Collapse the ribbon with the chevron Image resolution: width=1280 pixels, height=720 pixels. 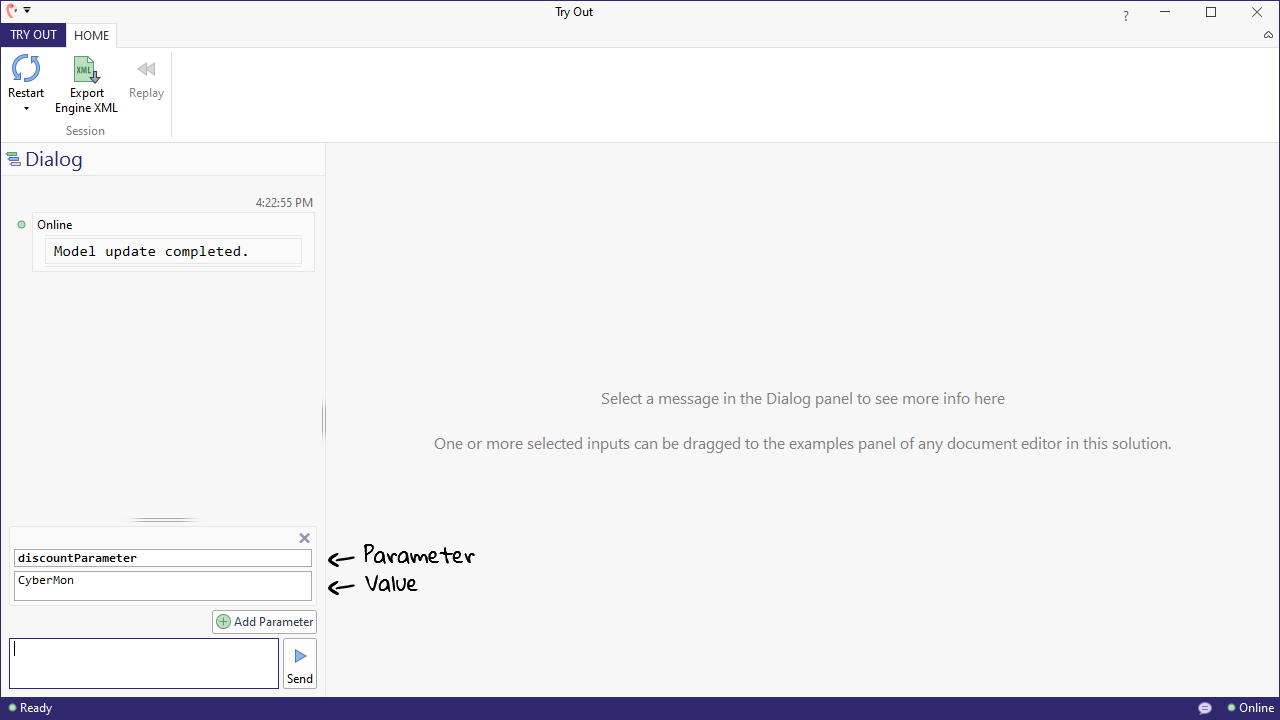click(x=1268, y=35)
